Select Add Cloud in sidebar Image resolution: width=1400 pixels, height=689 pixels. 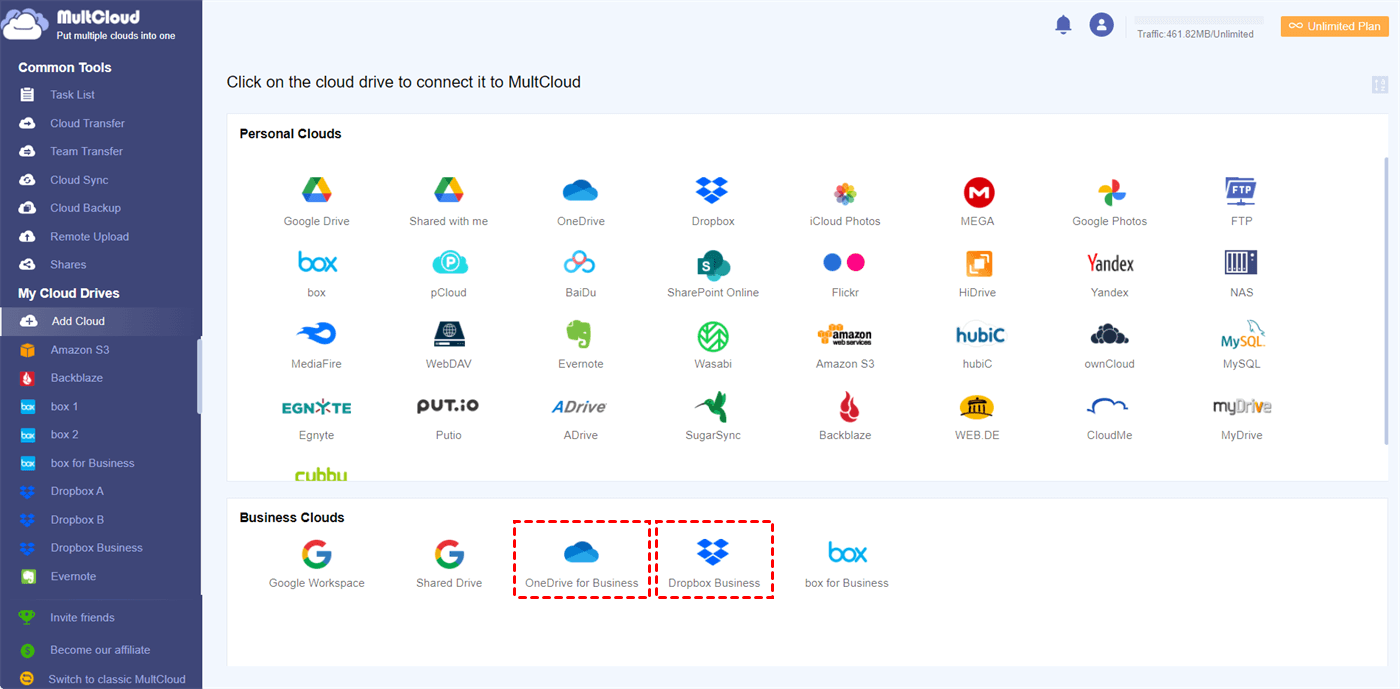pos(100,321)
